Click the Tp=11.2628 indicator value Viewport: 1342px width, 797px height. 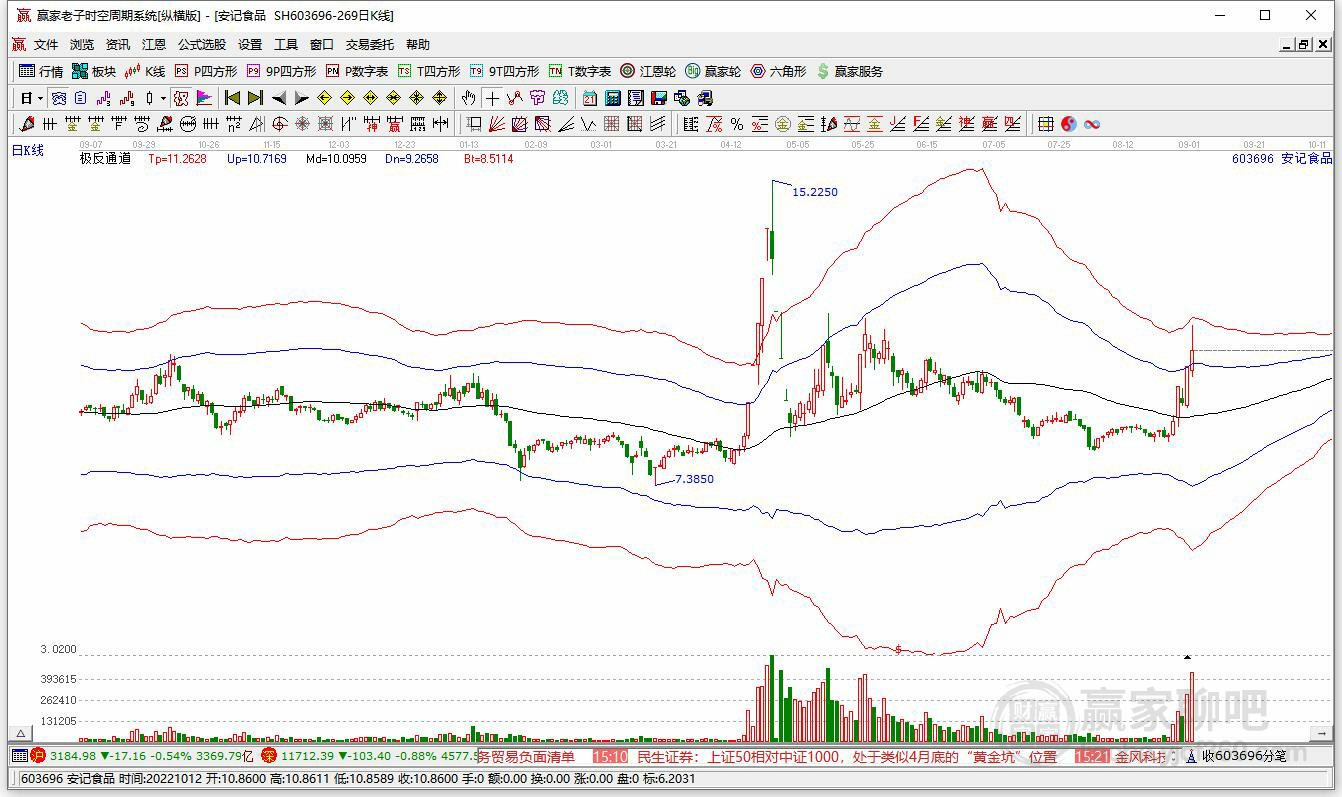[177, 158]
